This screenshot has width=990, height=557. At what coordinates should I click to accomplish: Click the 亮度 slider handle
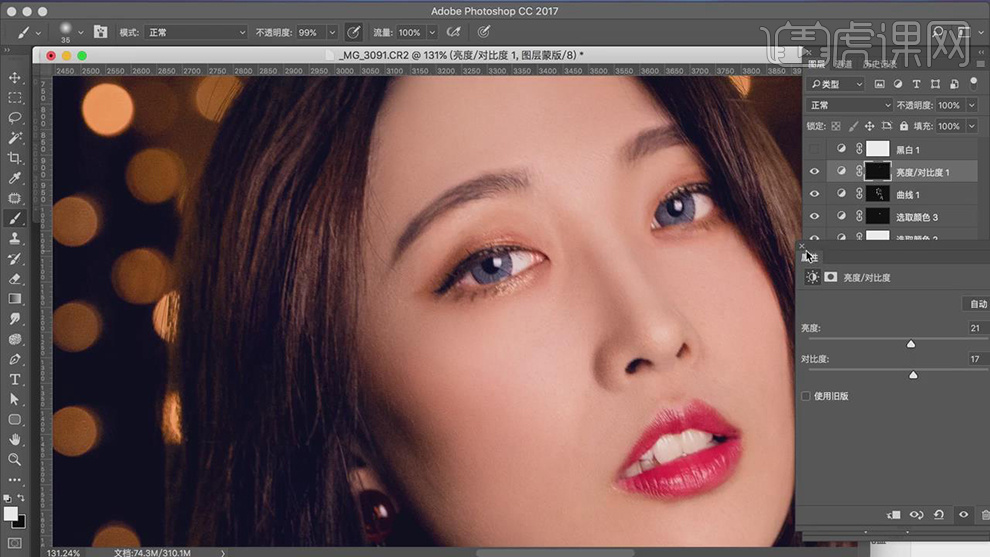point(911,344)
